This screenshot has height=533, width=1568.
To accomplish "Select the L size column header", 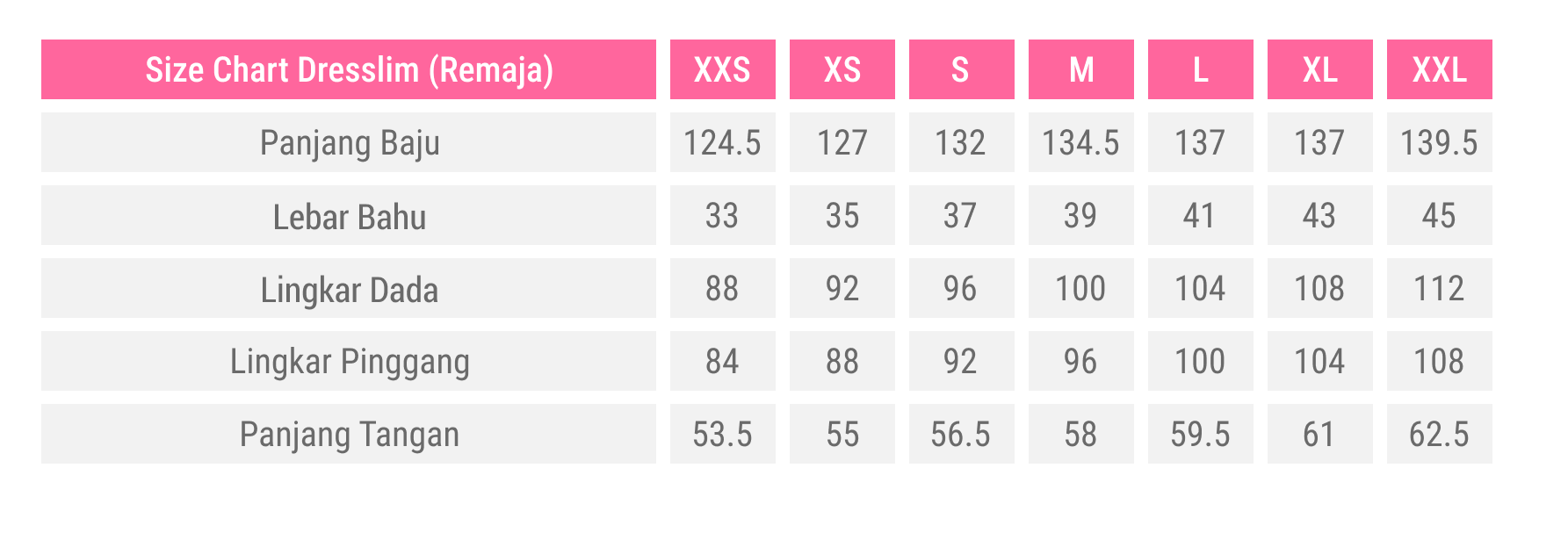I will pos(1200,69).
